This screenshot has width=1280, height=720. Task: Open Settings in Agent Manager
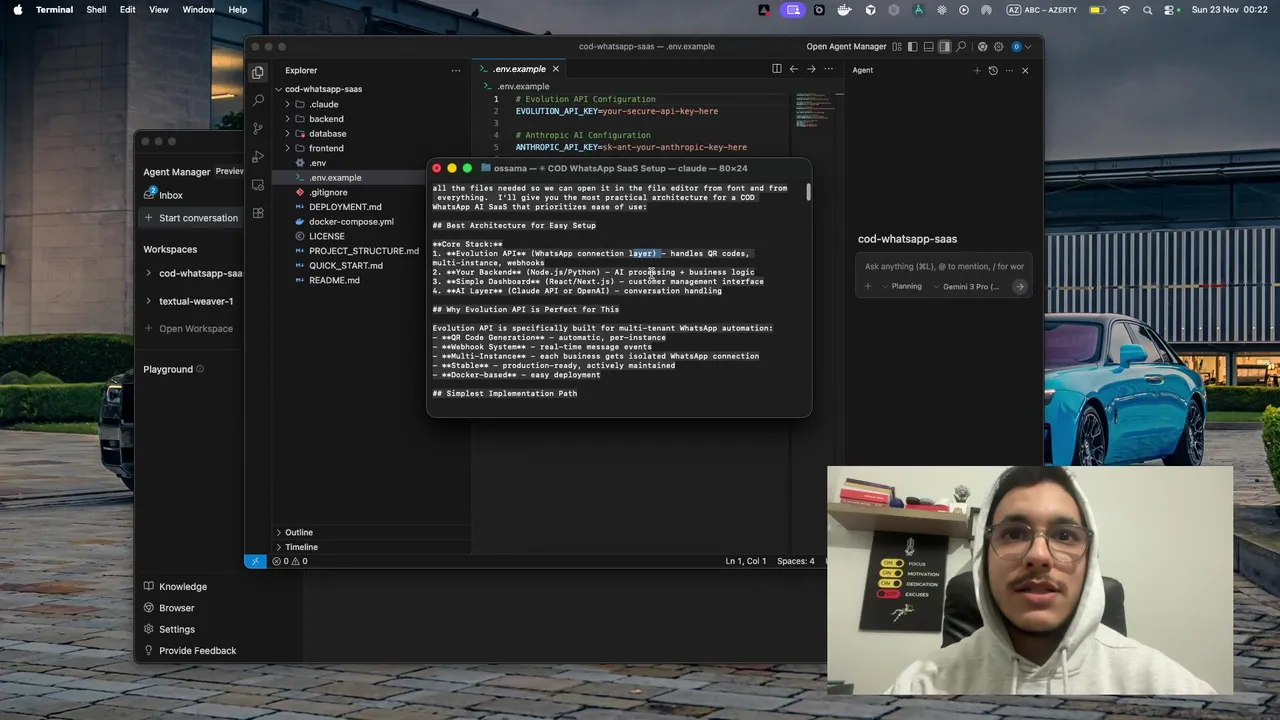coord(170,629)
